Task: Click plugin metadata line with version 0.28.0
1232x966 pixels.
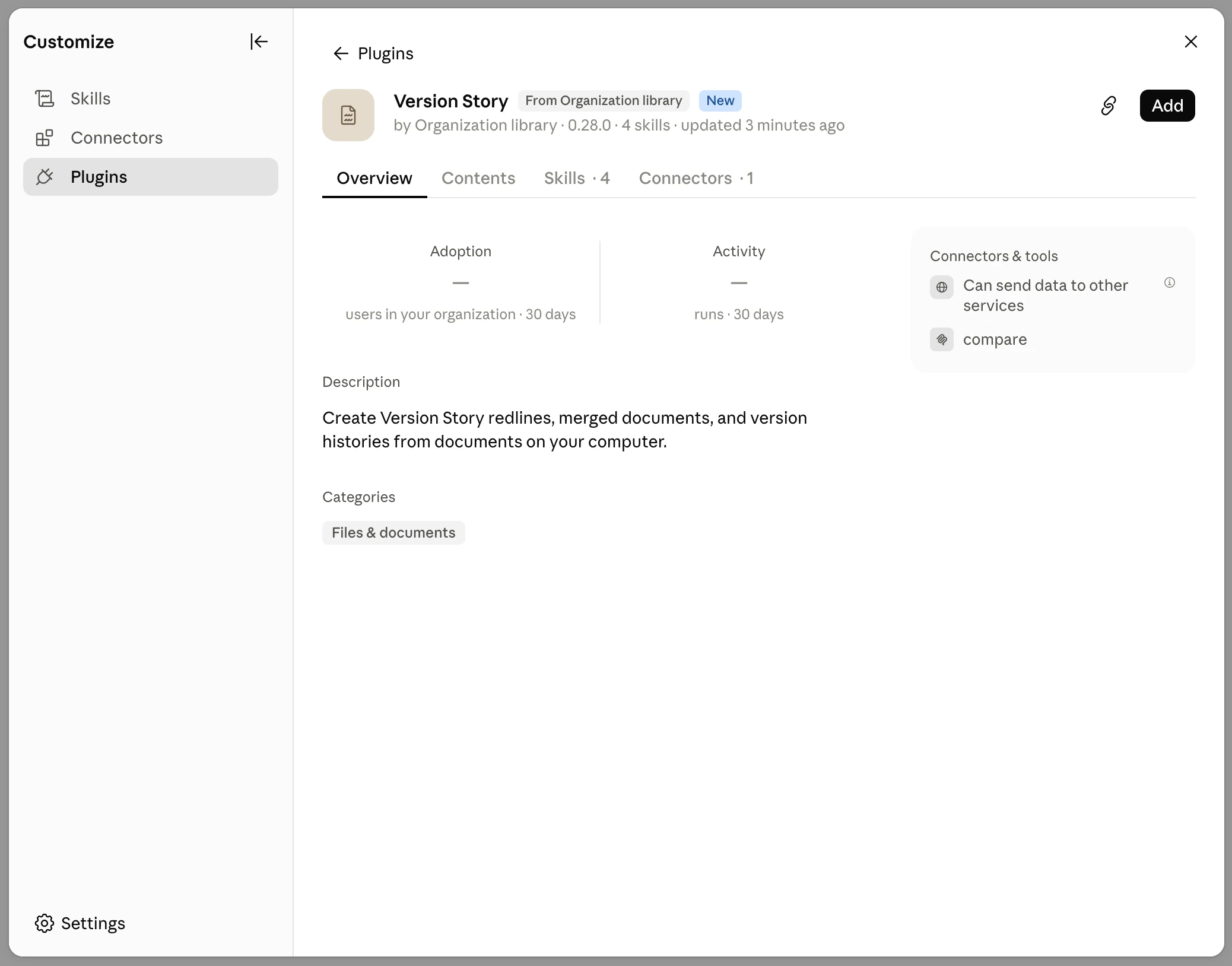Action: [619, 126]
